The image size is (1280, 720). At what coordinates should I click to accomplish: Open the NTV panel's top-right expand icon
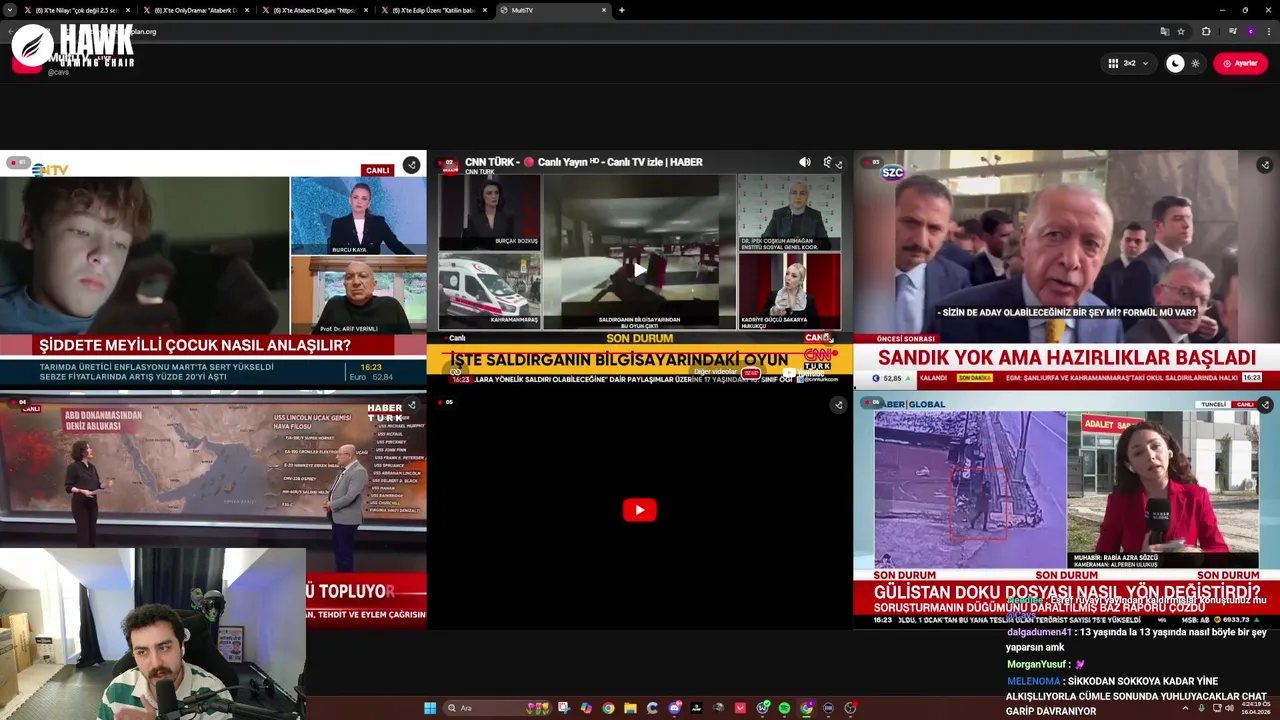click(x=411, y=165)
